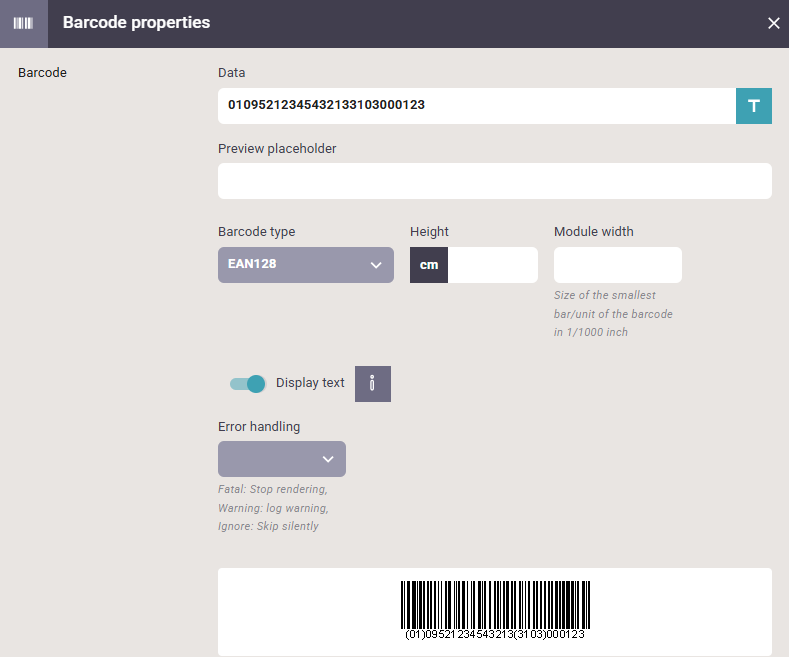Click the T text button beside Data
The image size is (789, 657).
pyautogui.click(x=753, y=106)
